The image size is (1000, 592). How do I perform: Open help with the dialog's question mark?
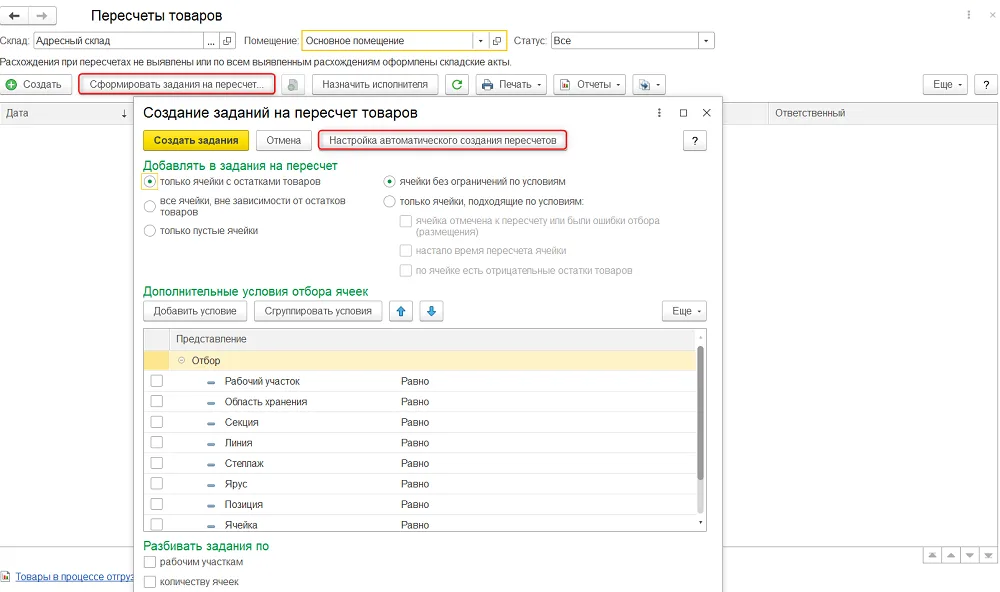(x=695, y=140)
